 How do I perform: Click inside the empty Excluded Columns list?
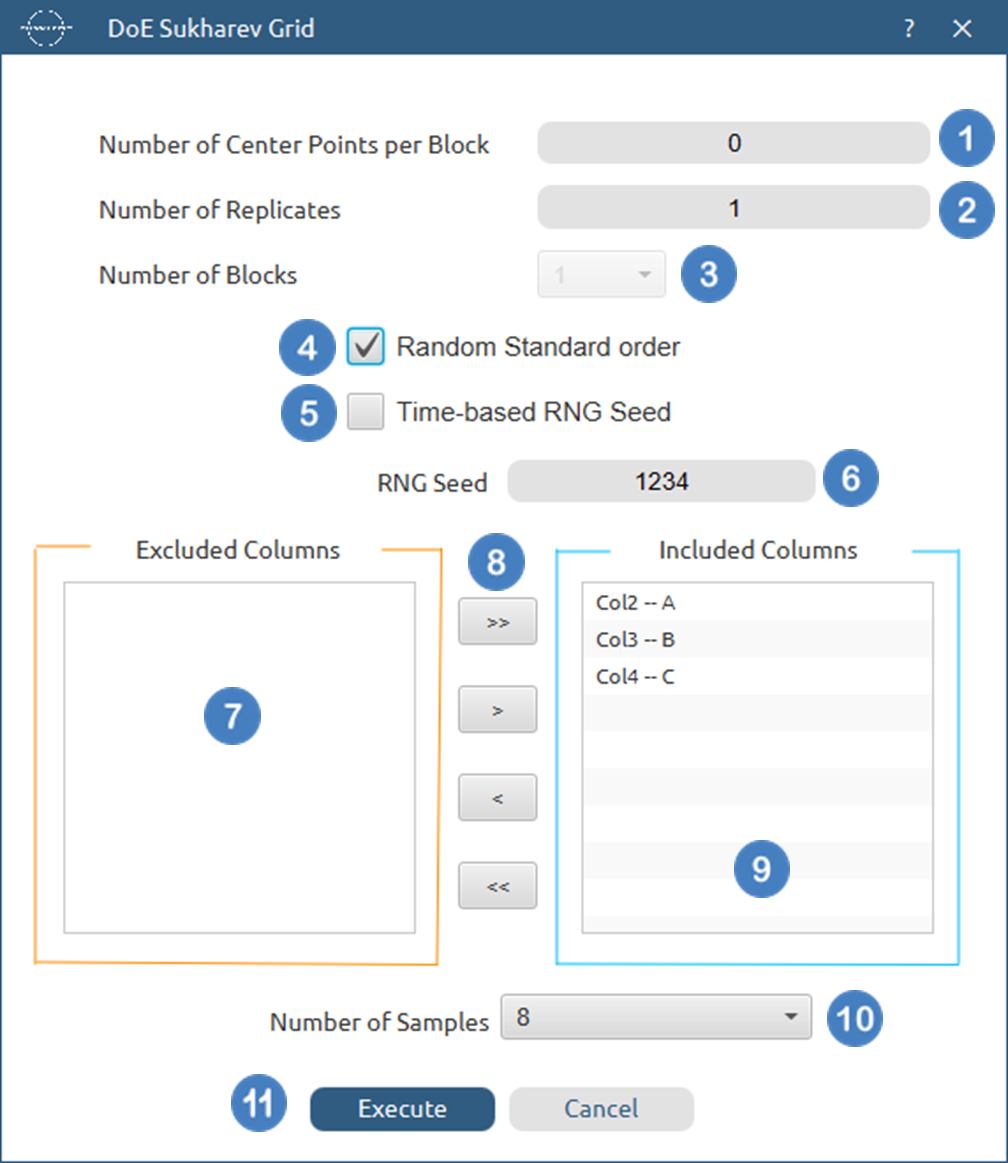click(x=239, y=800)
